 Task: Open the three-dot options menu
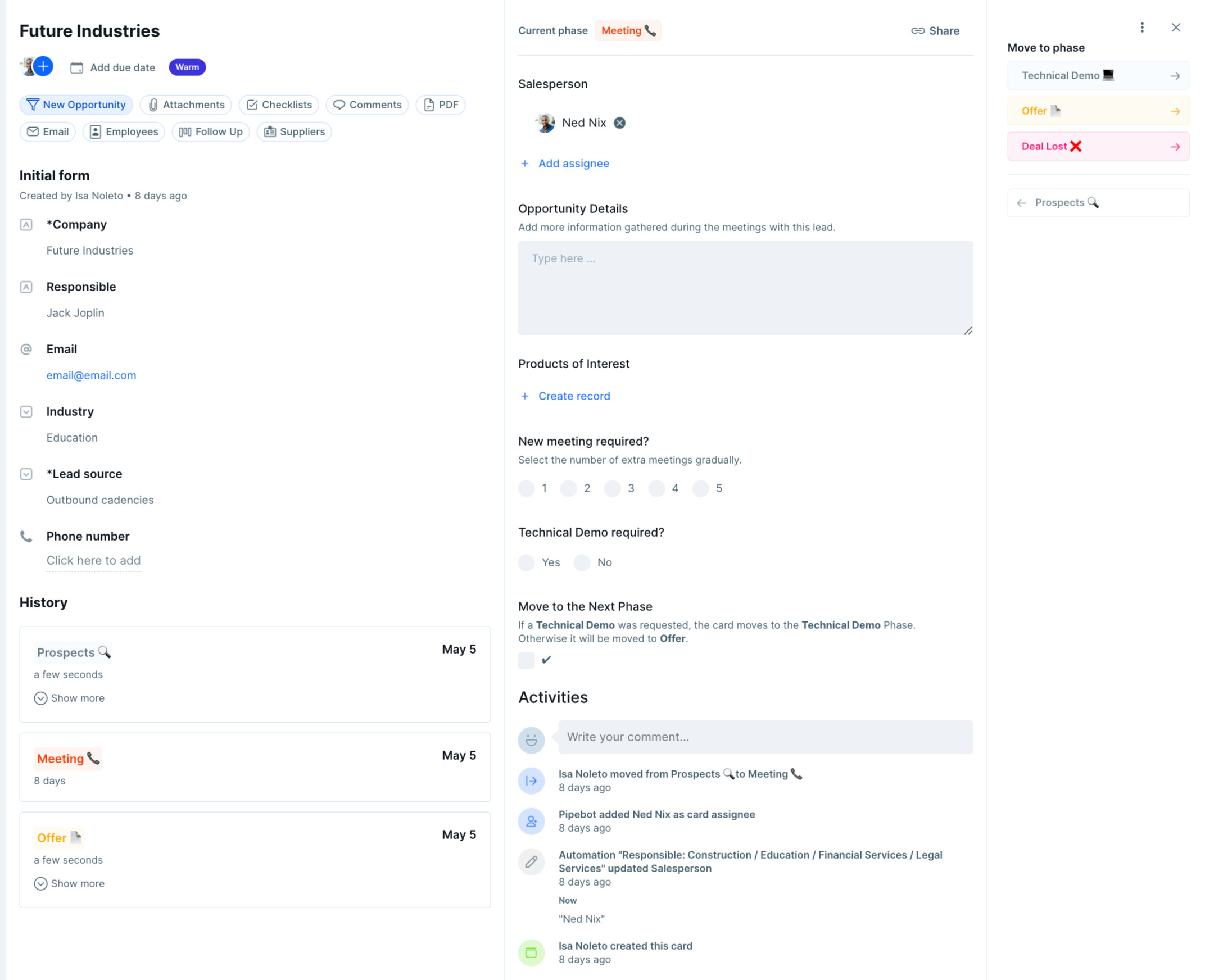(1141, 28)
